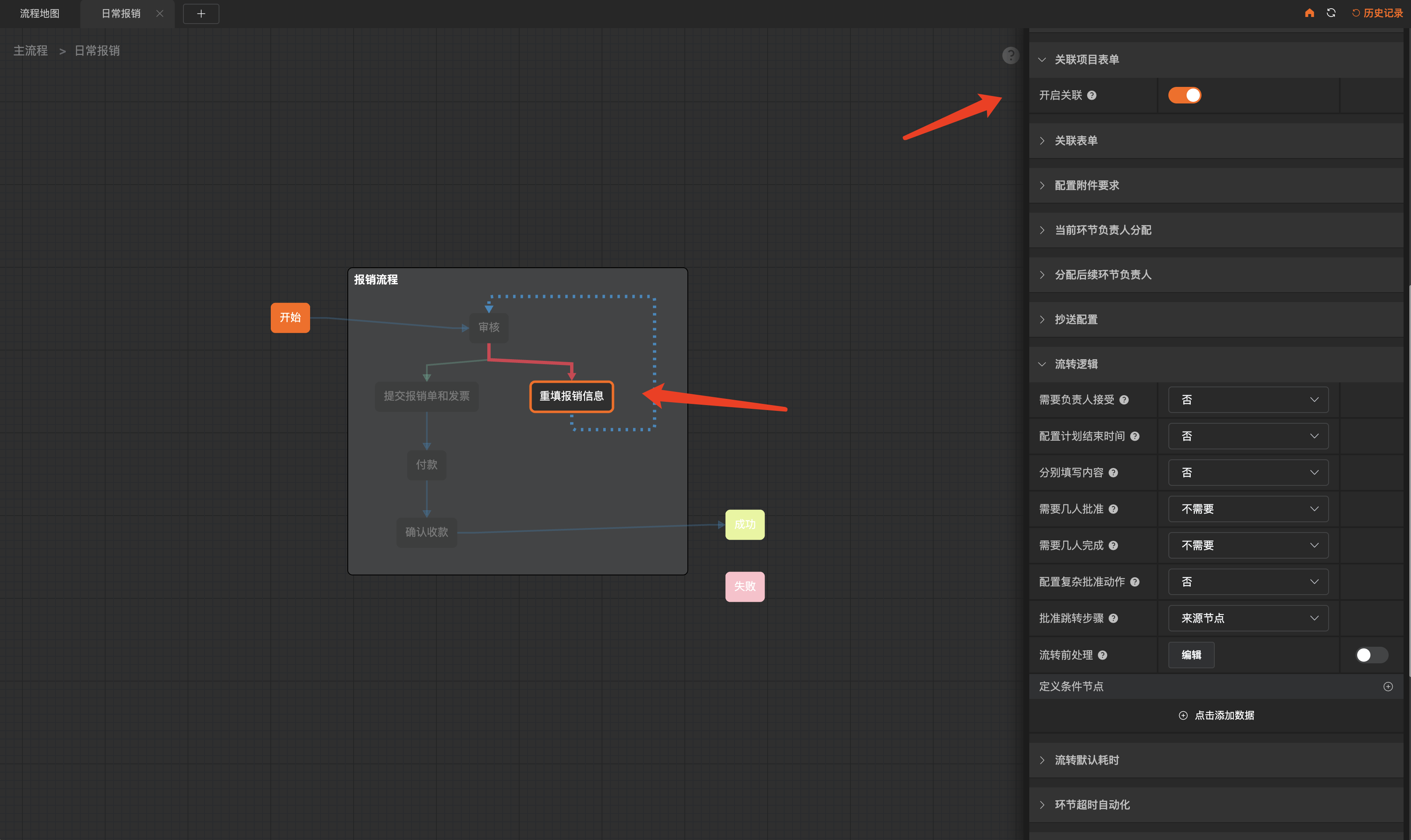
Task: Expand 当前环节负责人分配 section
Action: pyautogui.click(x=1217, y=230)
